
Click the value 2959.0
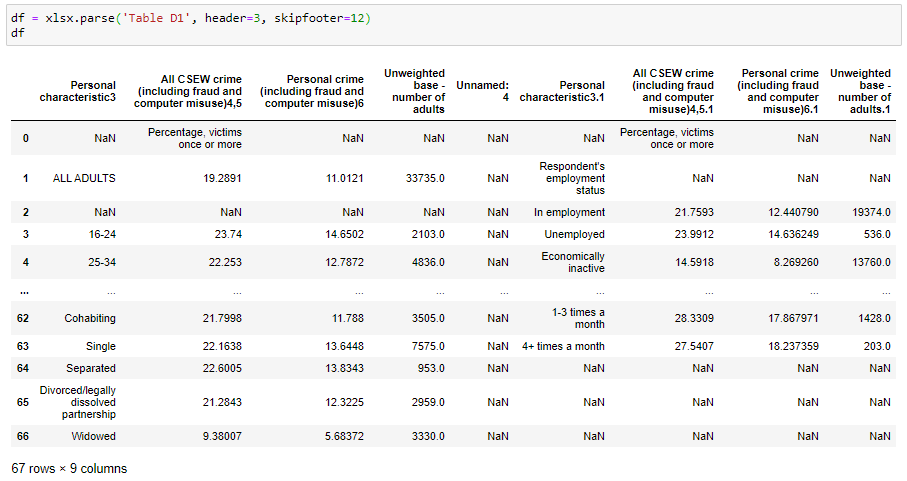coord(428,402)
